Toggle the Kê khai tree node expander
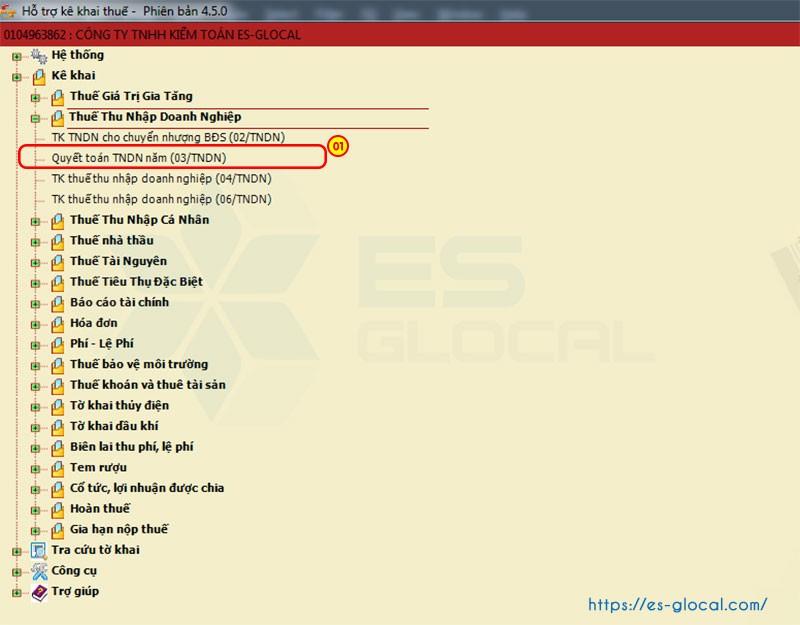 (x=16, y=77)
